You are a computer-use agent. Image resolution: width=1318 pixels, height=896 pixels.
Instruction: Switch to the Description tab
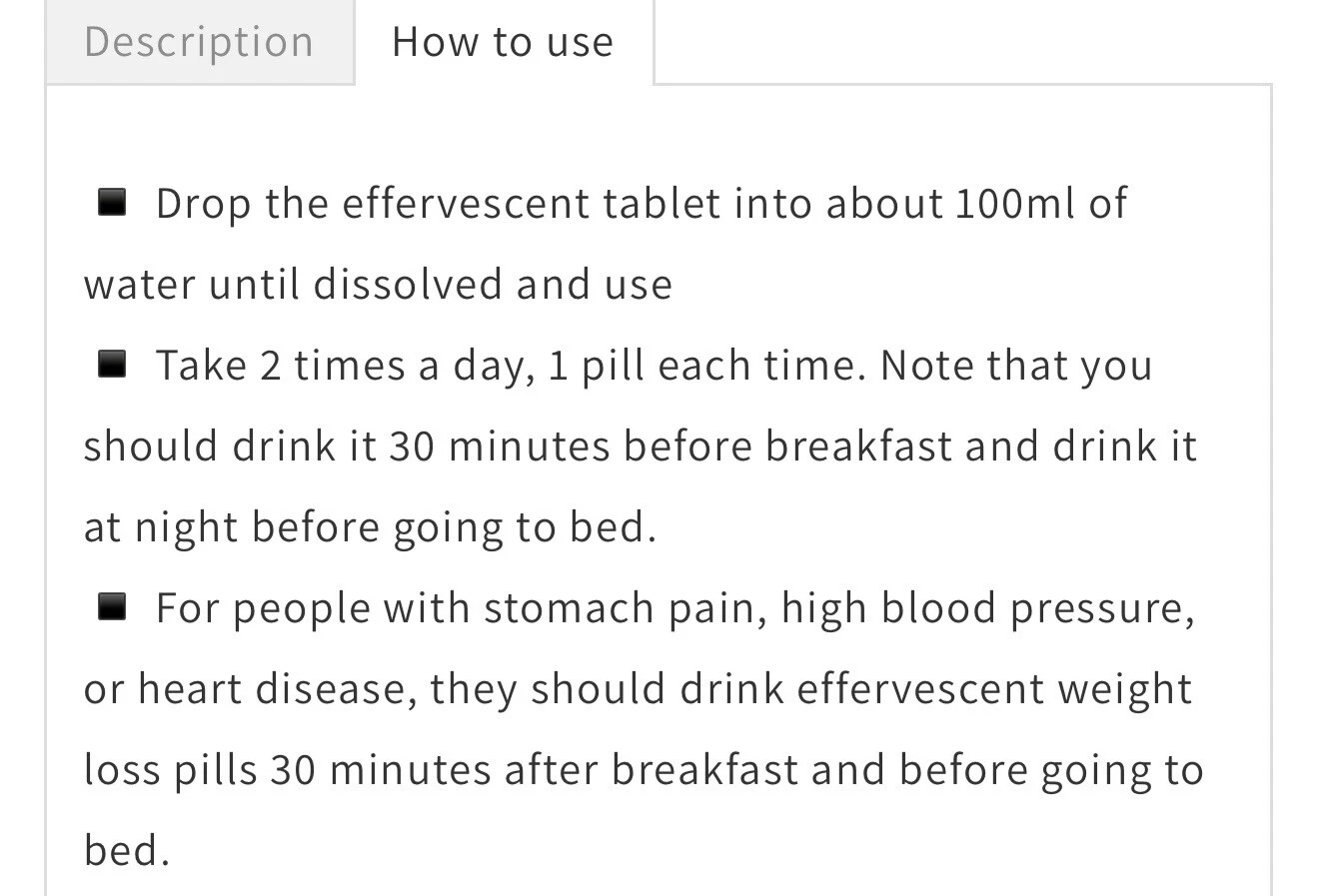pyautogui.click(x=200, y=42)
